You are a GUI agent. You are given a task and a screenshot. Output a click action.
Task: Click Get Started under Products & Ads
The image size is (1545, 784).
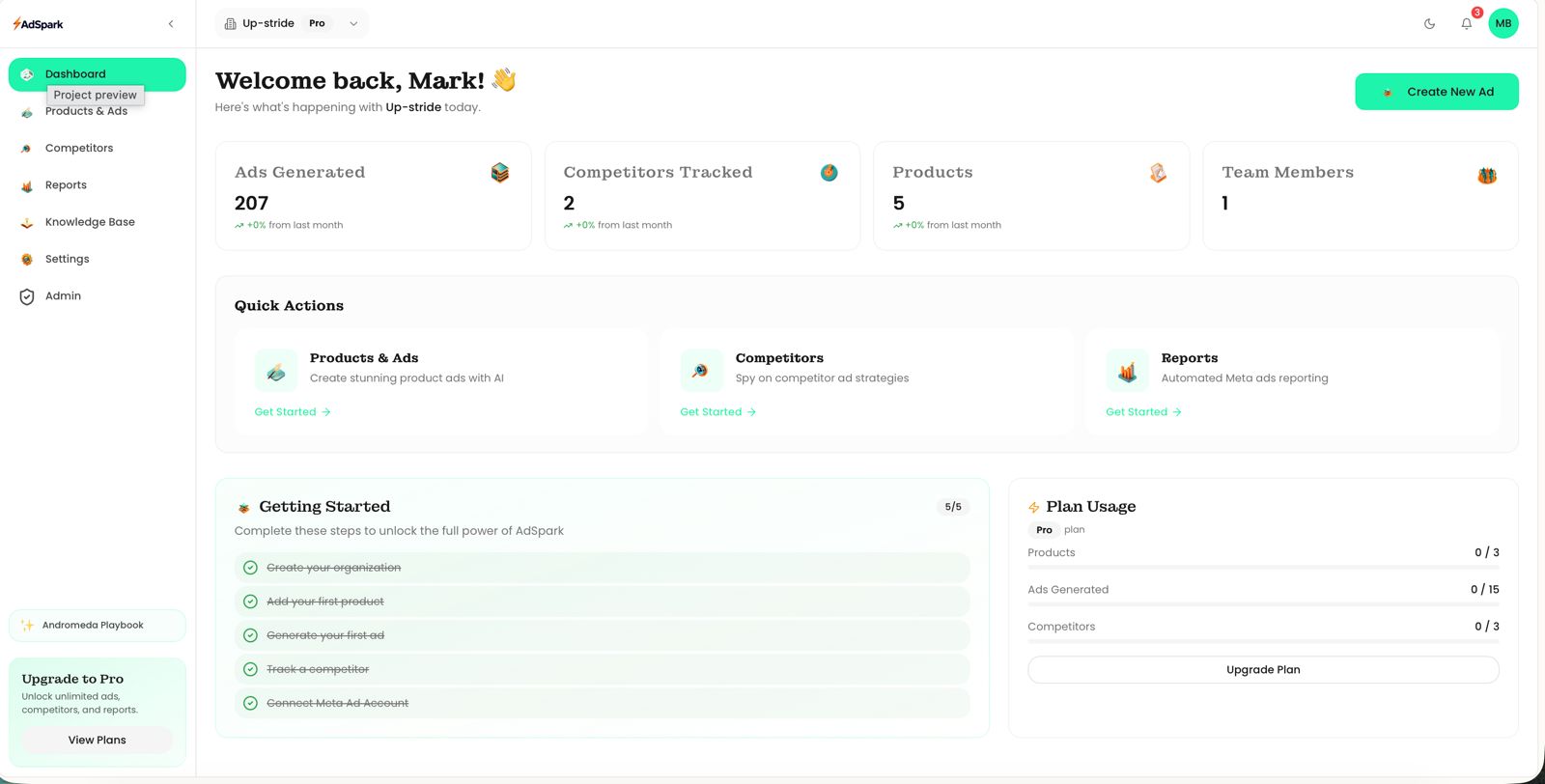click(293, 412)
